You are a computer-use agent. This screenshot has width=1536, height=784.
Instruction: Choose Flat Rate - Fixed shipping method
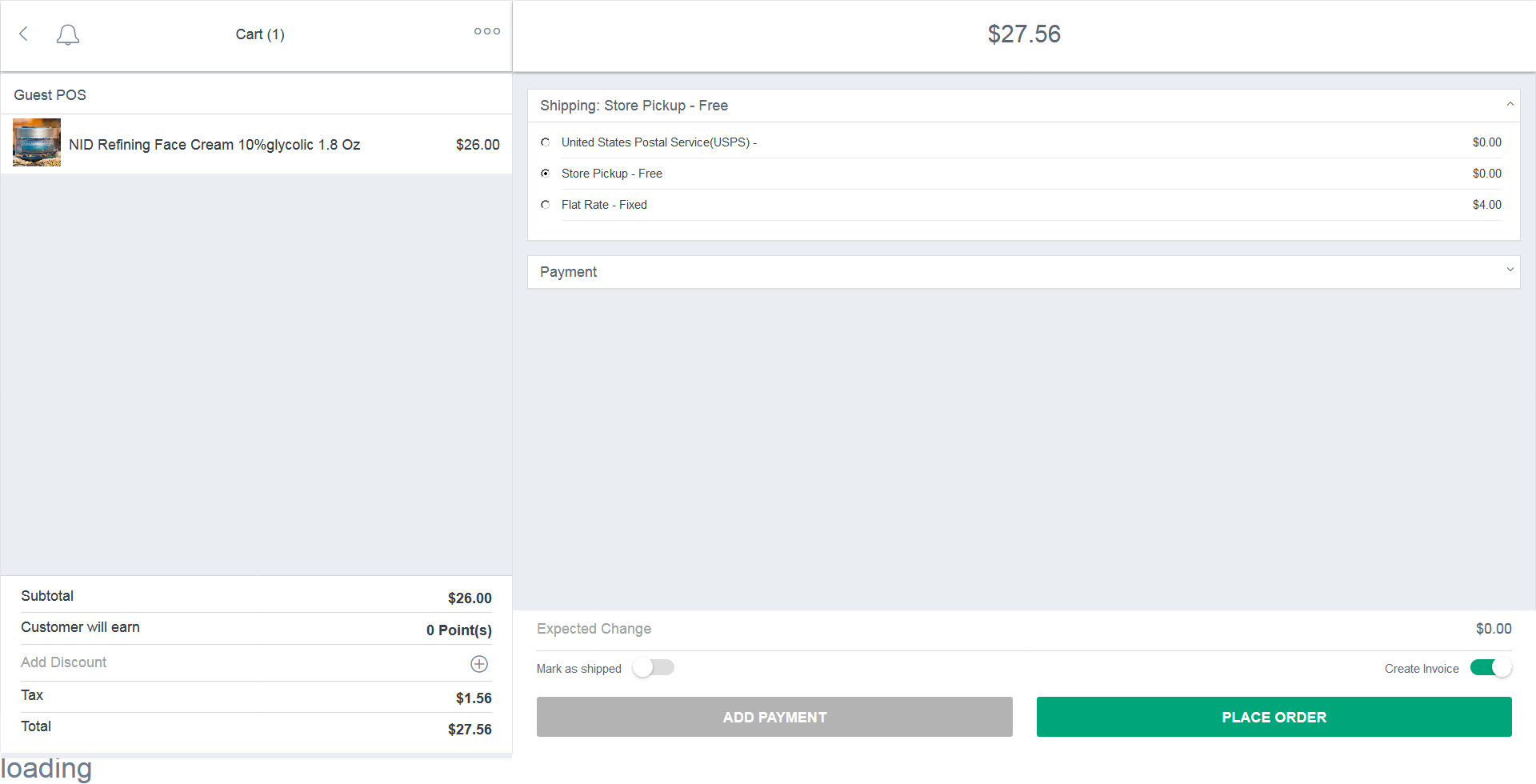pyautogui.click(x=546, y=205)
